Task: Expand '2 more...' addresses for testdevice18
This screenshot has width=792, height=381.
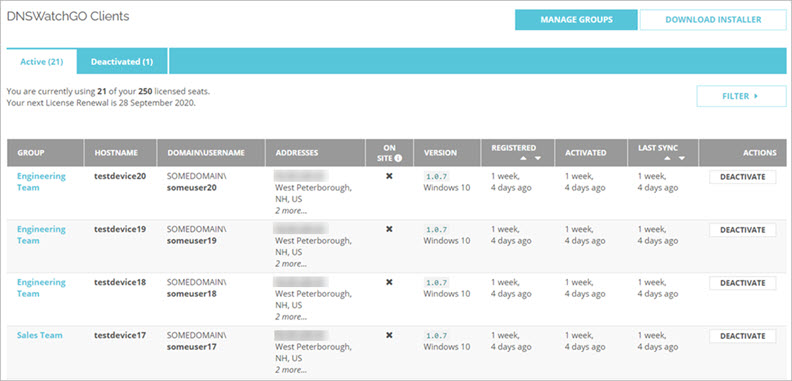Action: pos(291,317)
